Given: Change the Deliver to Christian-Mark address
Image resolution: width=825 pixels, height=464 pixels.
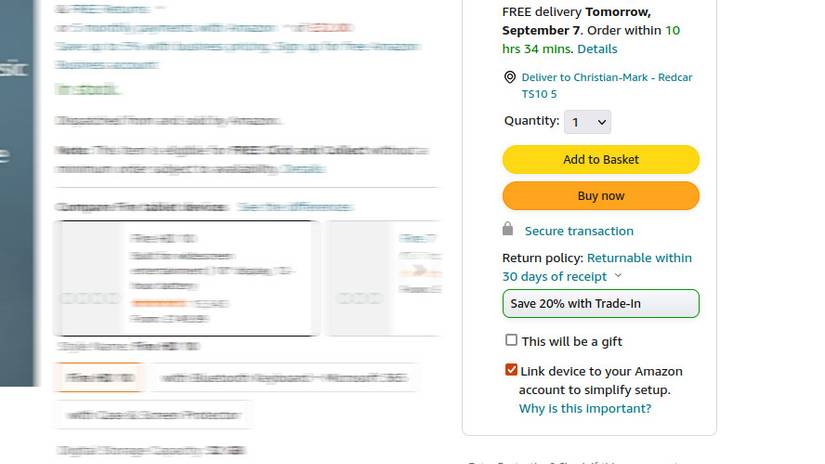Looking at the screenshot, I should coord(606,85).
